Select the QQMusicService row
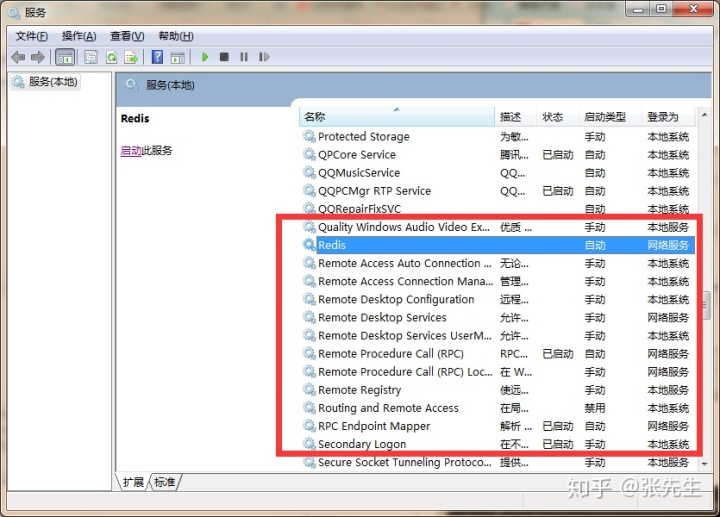 click(x=498, y=173)
